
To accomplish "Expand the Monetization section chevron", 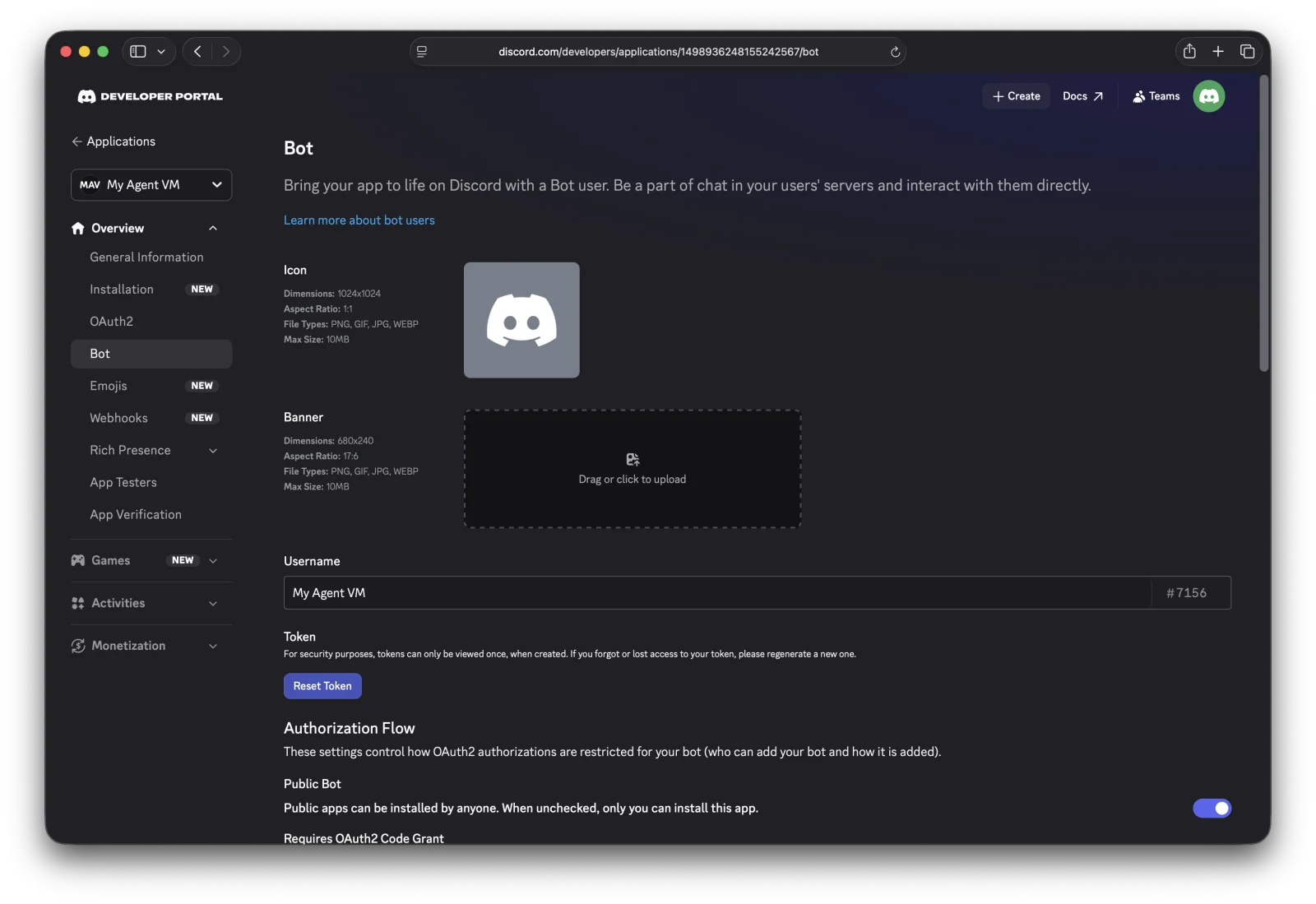I will click(x=213, y=647).
